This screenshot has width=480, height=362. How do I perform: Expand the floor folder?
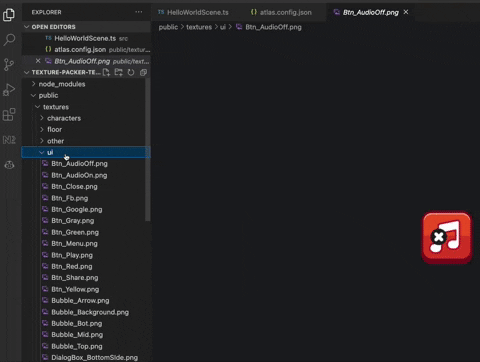pos(86,129)
